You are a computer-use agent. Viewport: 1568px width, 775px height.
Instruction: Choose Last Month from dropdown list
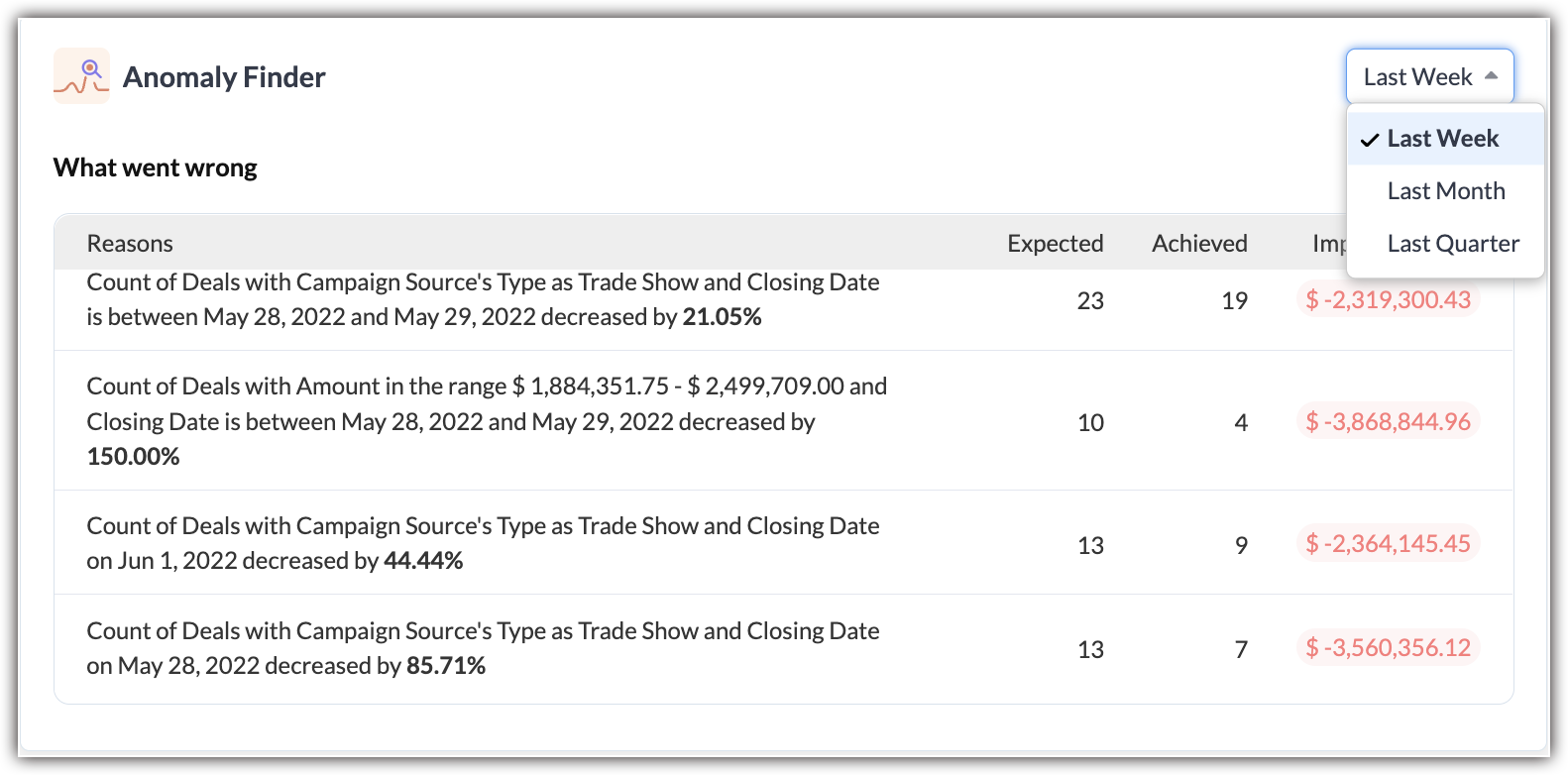(x=1445, y=191)
